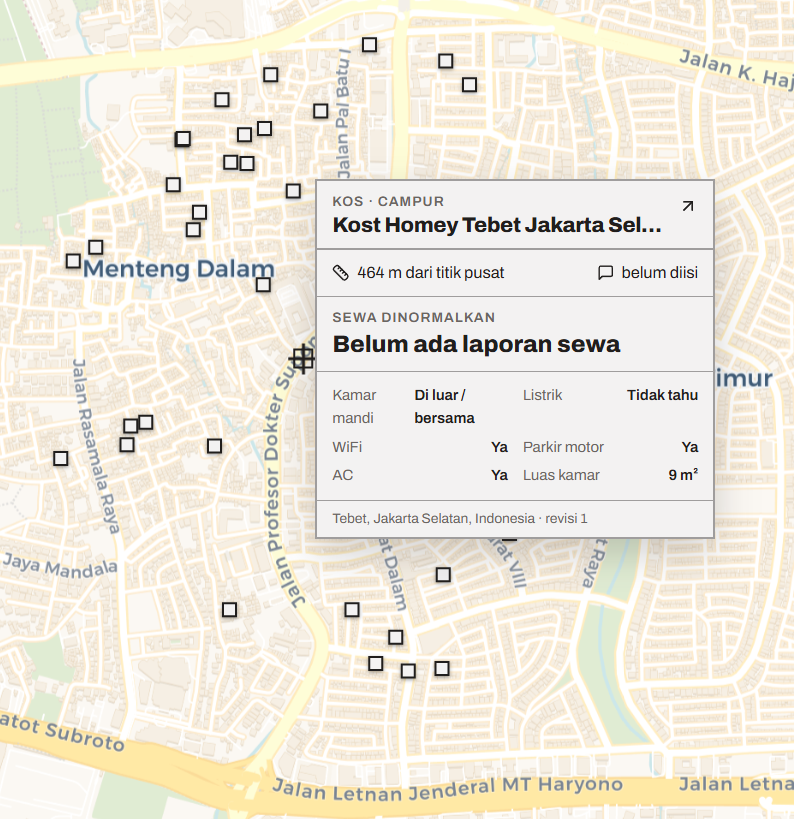Click the Luas kamar value 9 m²

(683, 475)
